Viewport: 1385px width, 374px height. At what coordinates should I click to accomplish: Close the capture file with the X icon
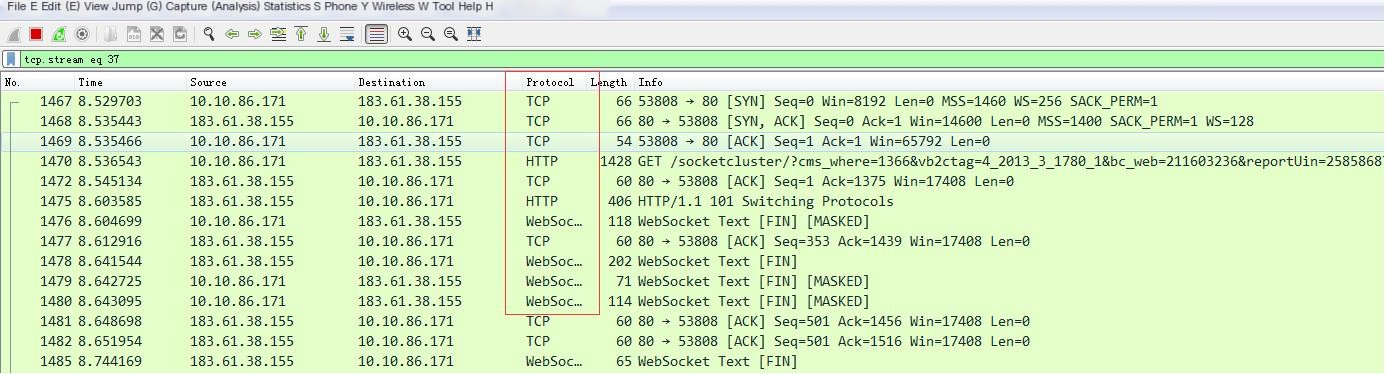157,34
